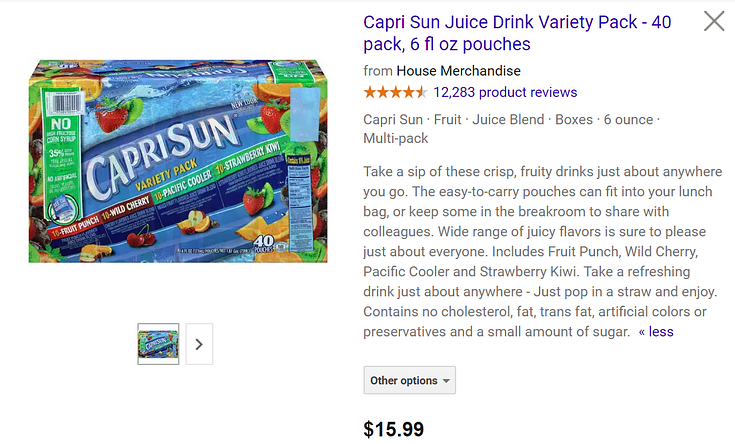Click the Other options dropdown arrow

(446, 381)
